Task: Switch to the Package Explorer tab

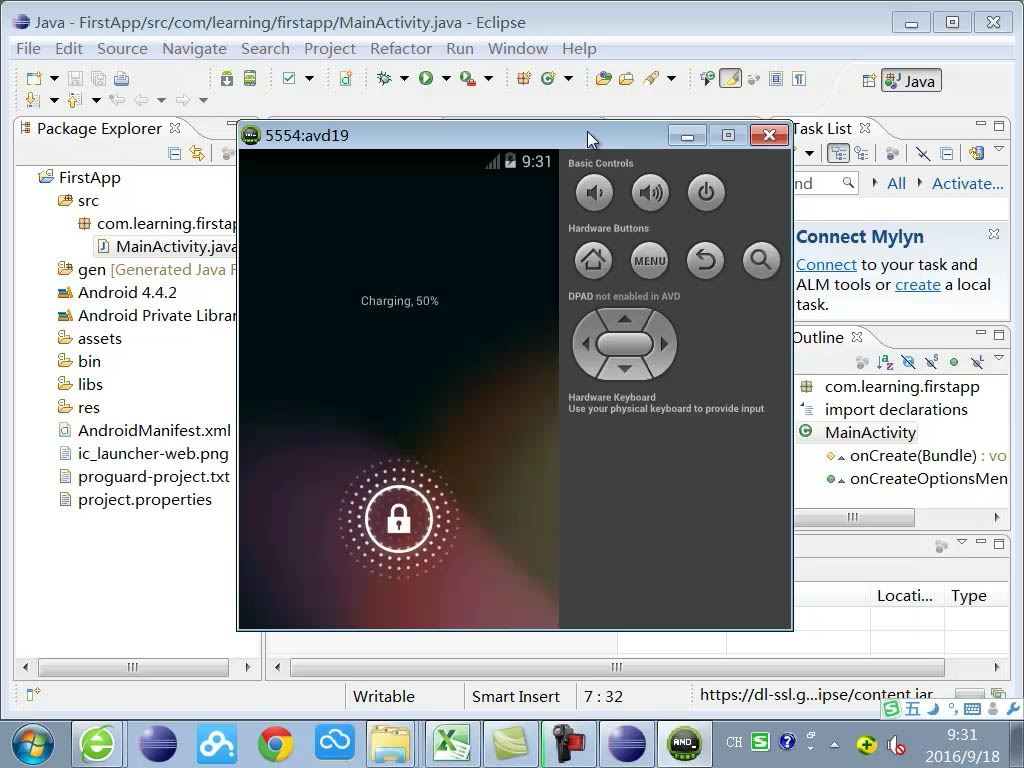Action: point(99,128)
